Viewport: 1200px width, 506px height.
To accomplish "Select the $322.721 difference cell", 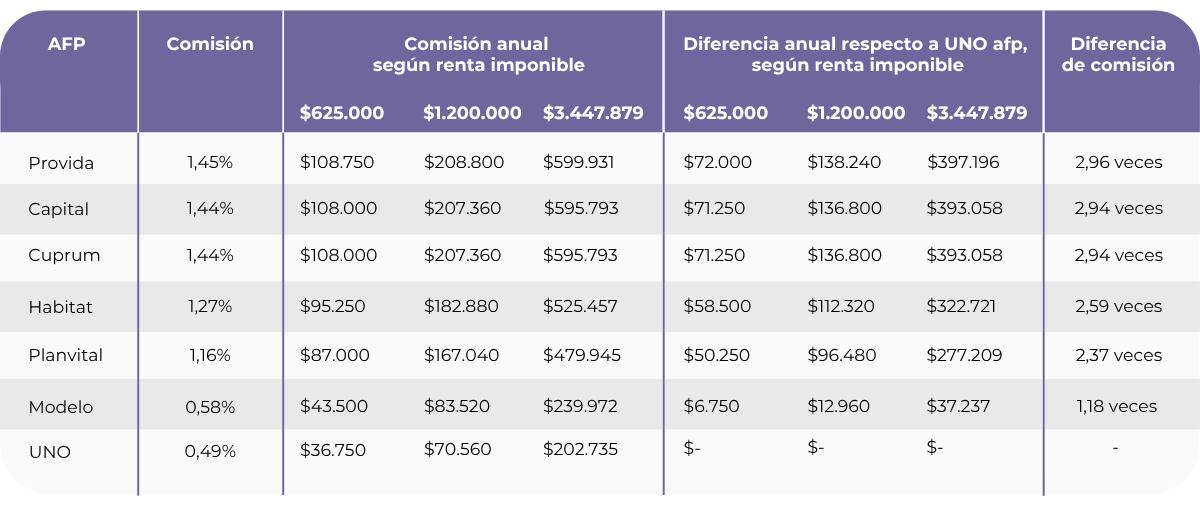I will click(961, 306).
